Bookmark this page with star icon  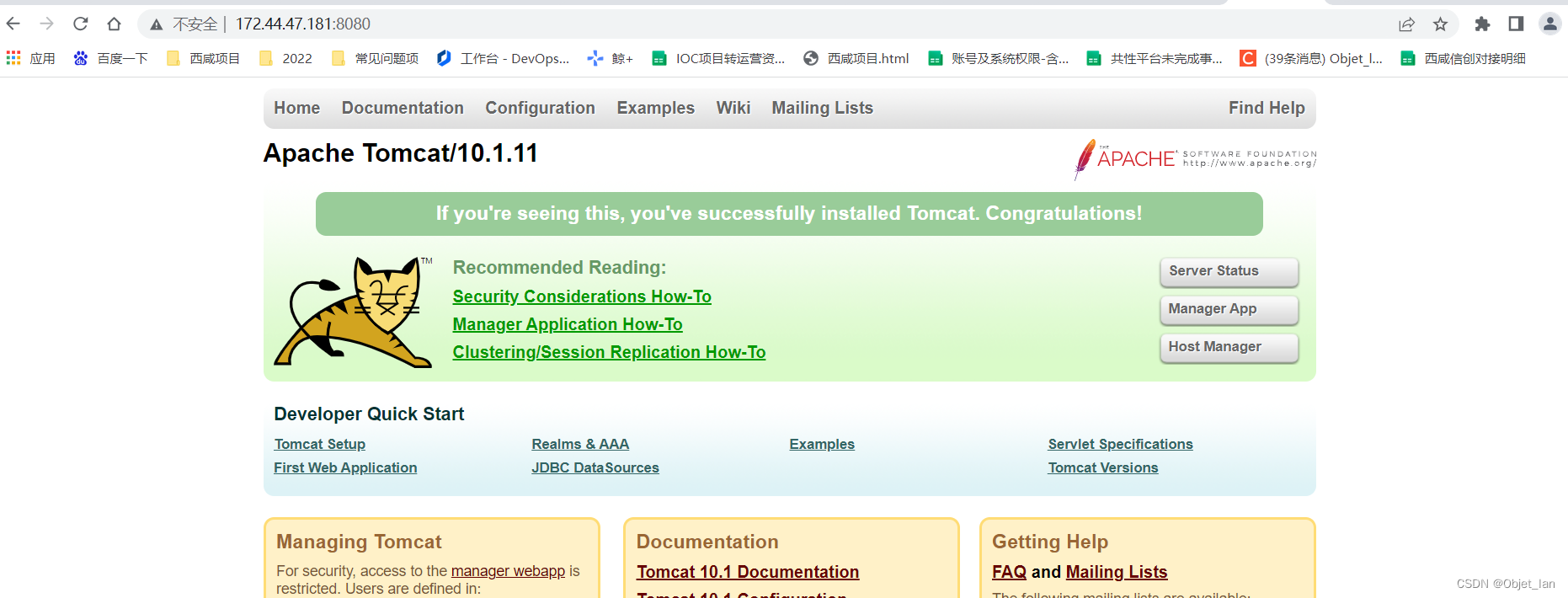pos(1440,24)
